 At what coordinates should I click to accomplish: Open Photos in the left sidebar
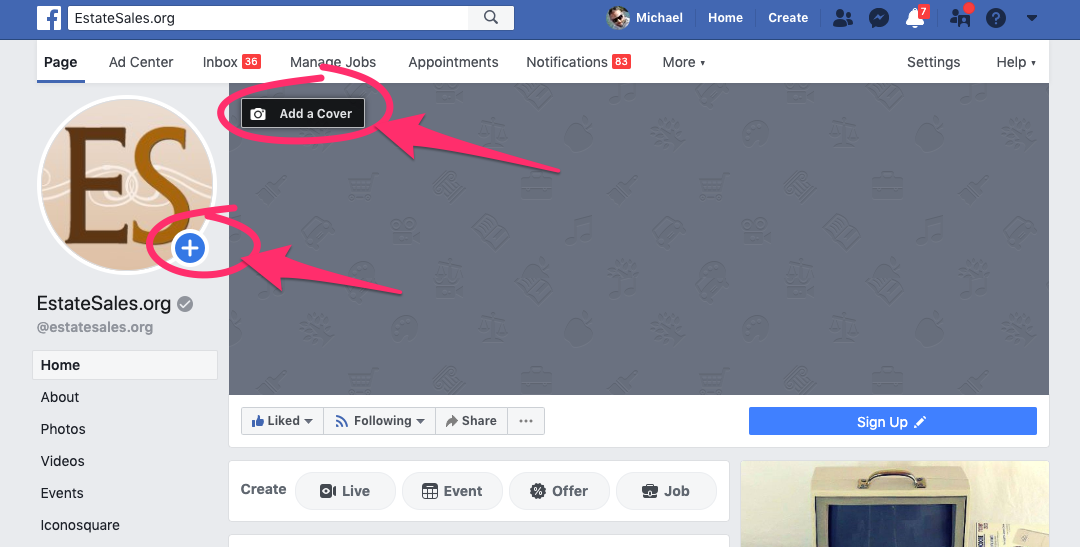point(63,429)
